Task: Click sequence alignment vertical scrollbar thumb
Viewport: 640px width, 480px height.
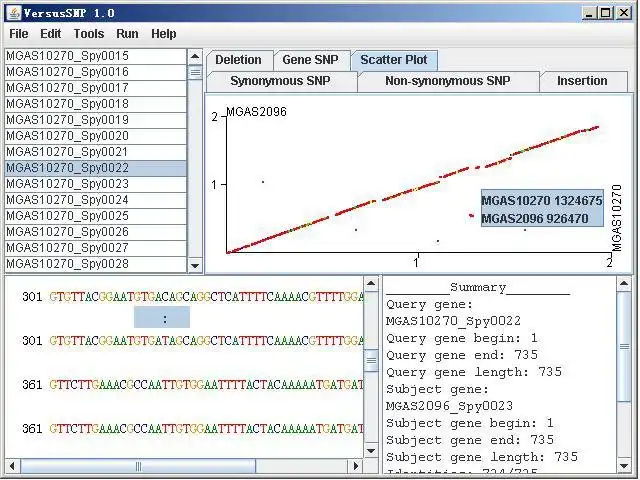Action: [371, 360]
